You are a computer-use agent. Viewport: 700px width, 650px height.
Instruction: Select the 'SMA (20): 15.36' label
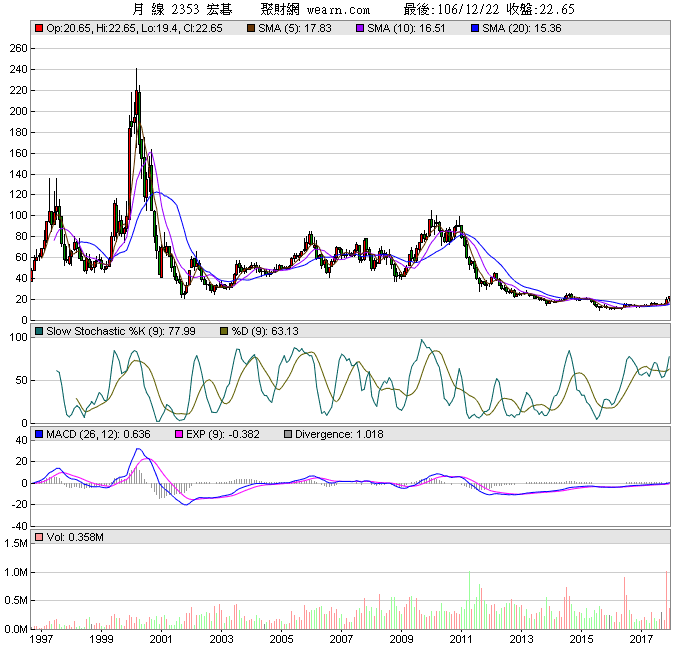coord(522,28)
